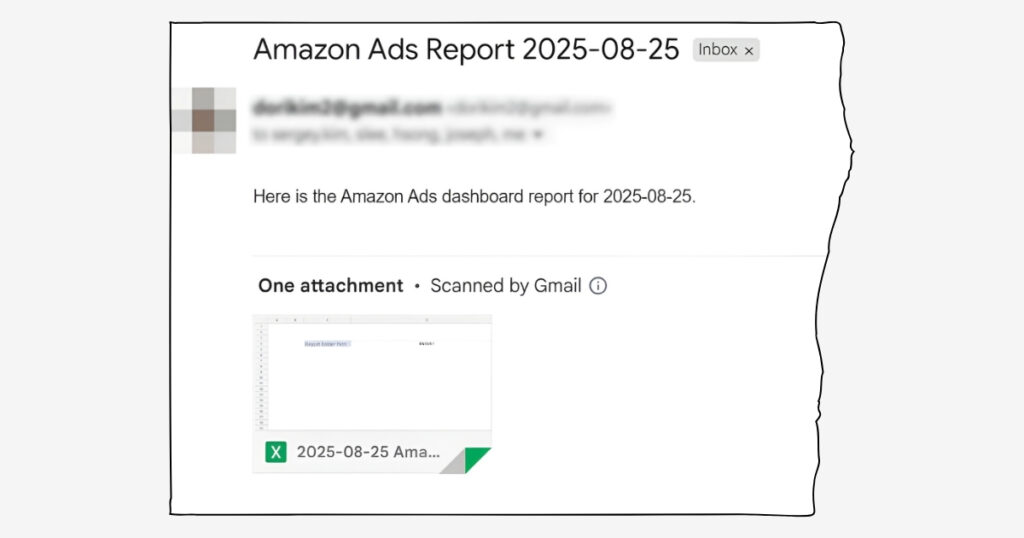The height and width of the screenshot is (538, 1024).
Task: Remove the Inbox label with its x
Action: [749, 51]
